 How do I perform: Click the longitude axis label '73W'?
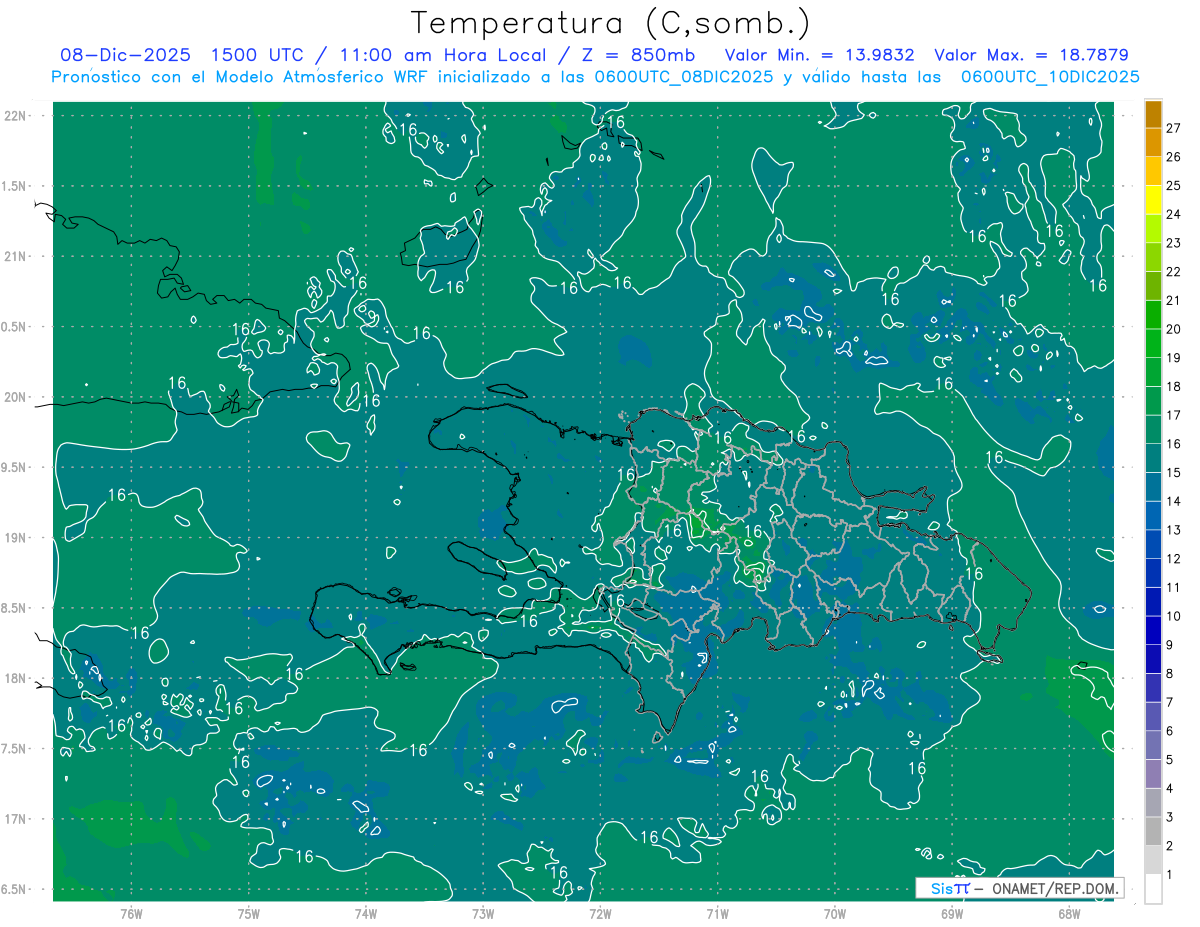pos(483,914)
